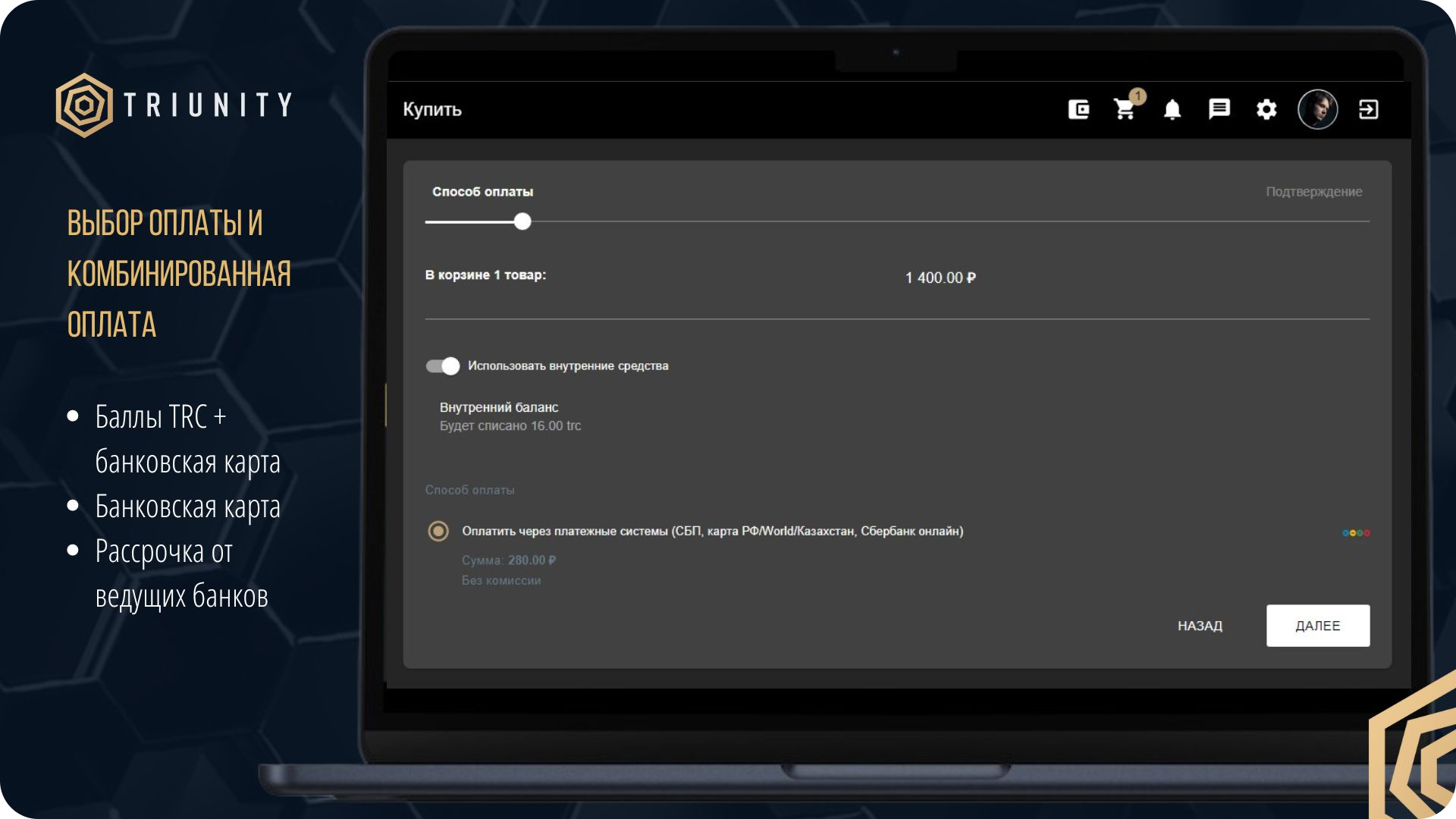The width and height of the screenshot is (1456, 819).
Task: Select pay via payment systems radio button
Action: tap(438, 531)
